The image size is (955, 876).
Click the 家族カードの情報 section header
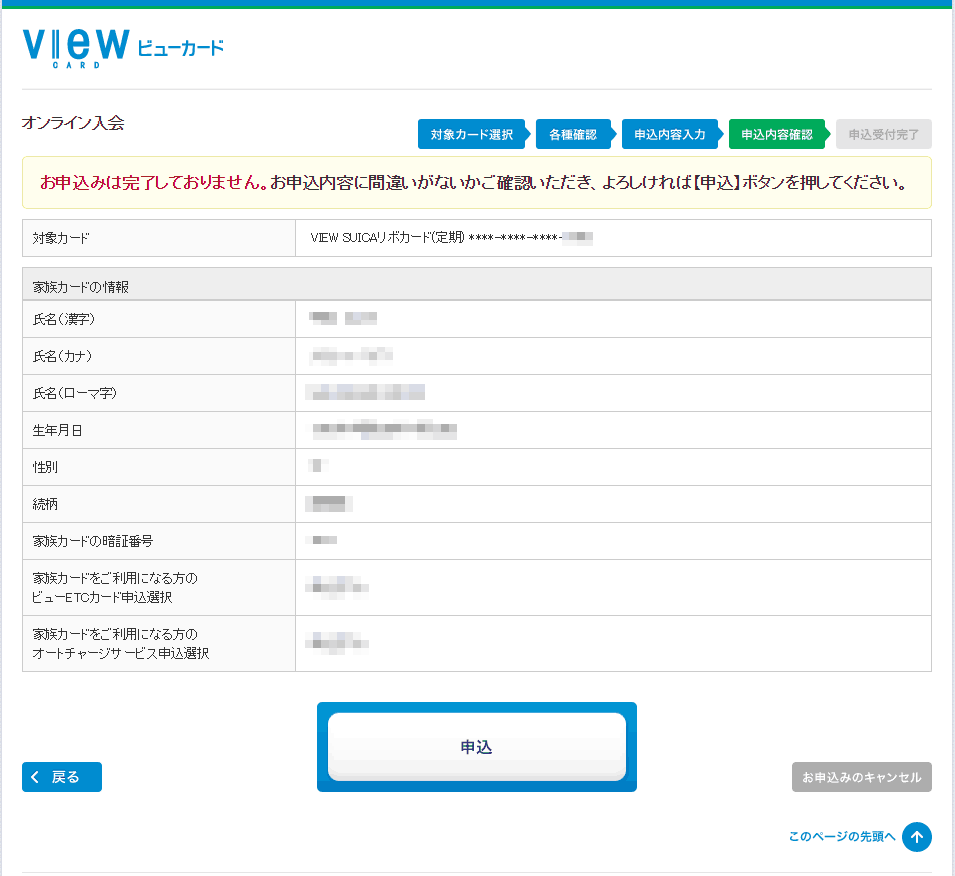tap(81, 287)
